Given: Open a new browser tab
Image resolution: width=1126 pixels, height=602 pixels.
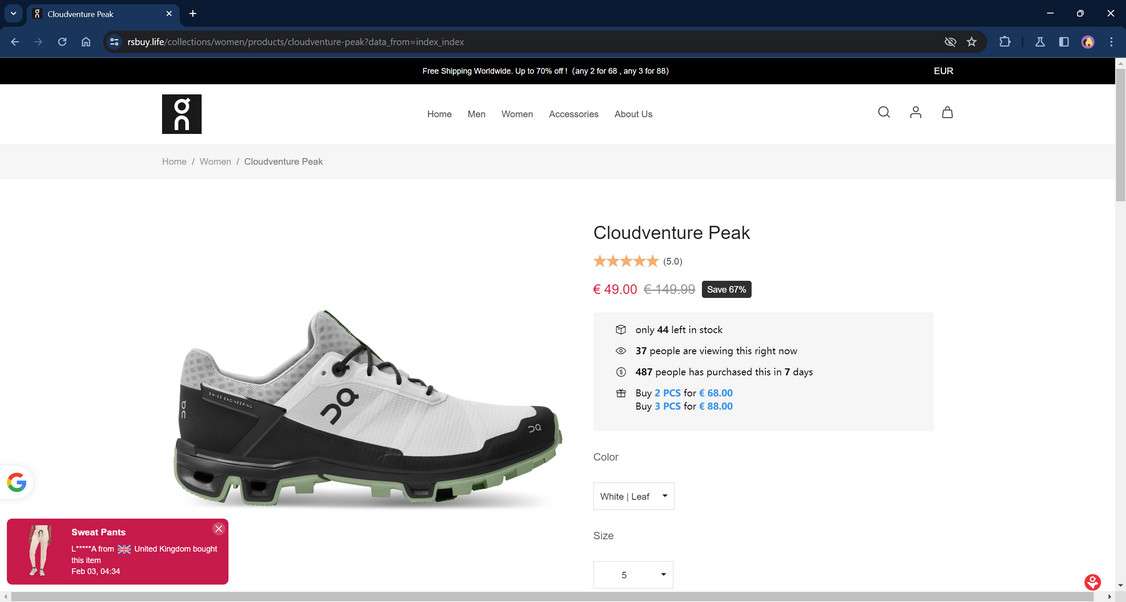Looking at the screenshot, I should (192, 14).
